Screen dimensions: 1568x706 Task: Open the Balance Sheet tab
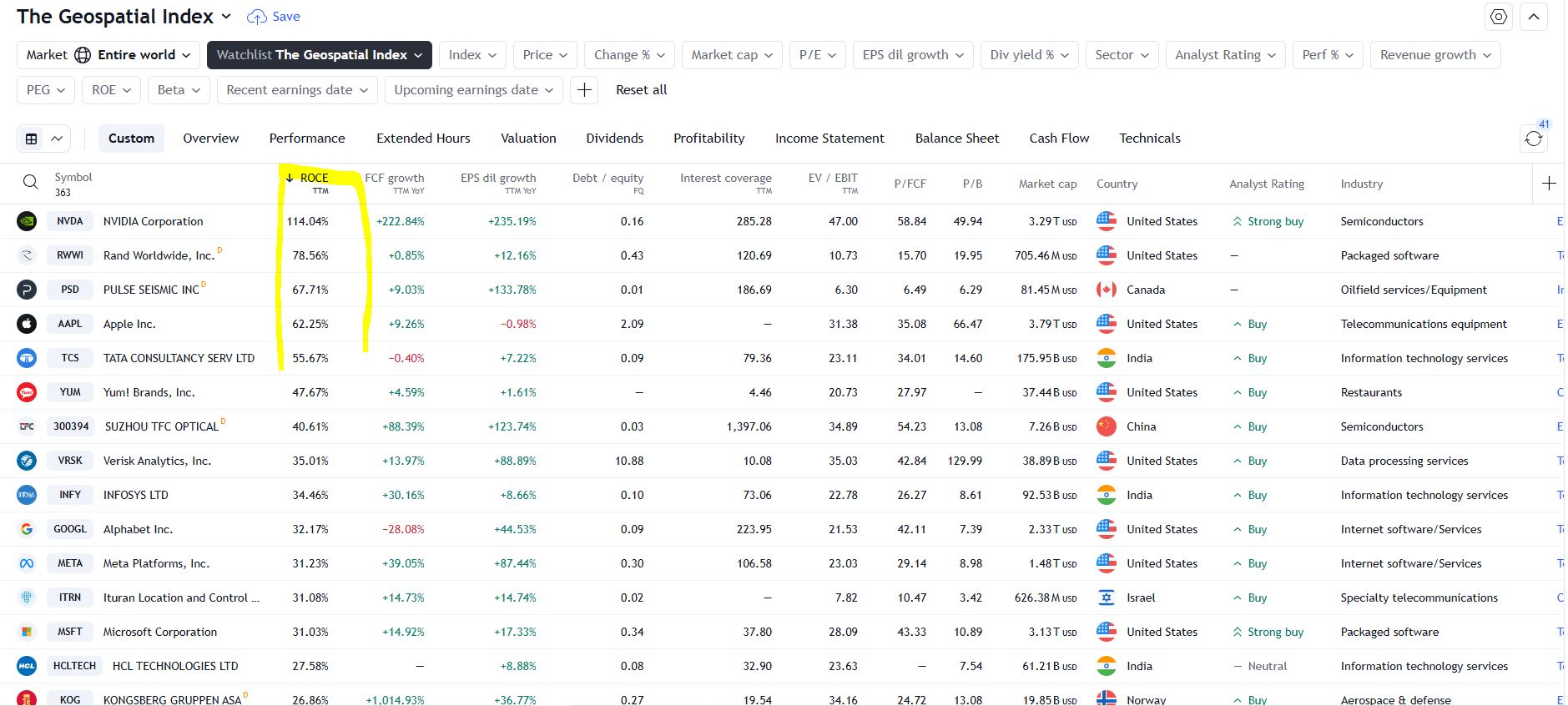click(x=957, y=139)
